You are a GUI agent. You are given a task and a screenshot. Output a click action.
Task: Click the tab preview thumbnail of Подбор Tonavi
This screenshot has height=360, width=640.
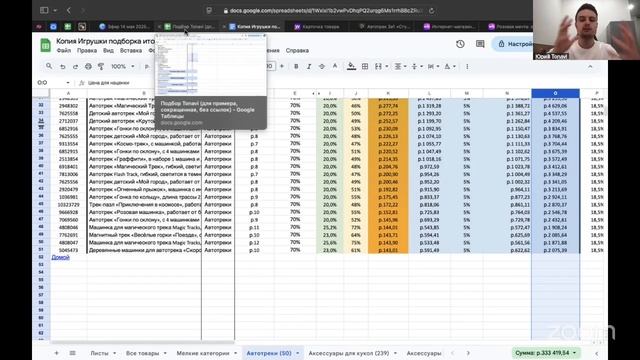click(211, 65)
